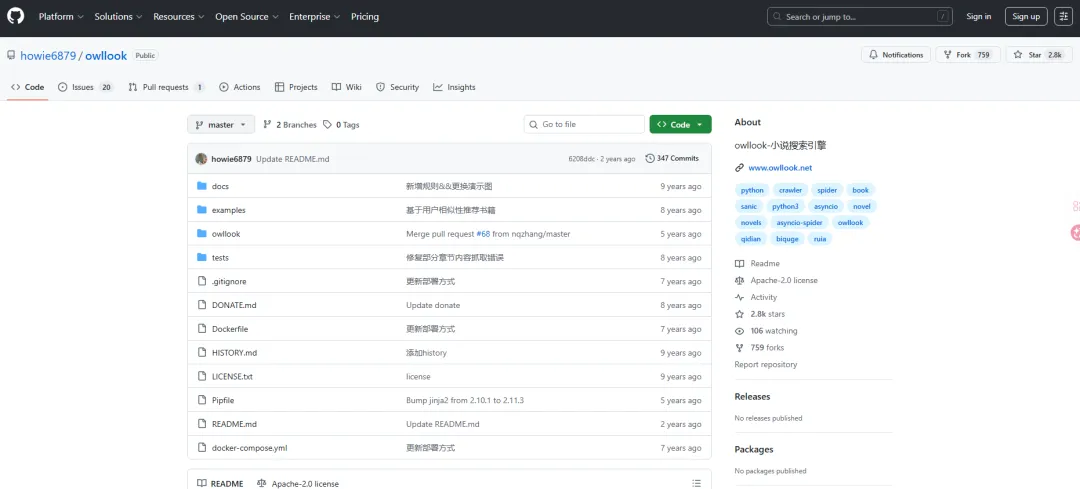Open the command palette icon beside Sign up
Viewport: 1080px width, 489px height.
1063,17
